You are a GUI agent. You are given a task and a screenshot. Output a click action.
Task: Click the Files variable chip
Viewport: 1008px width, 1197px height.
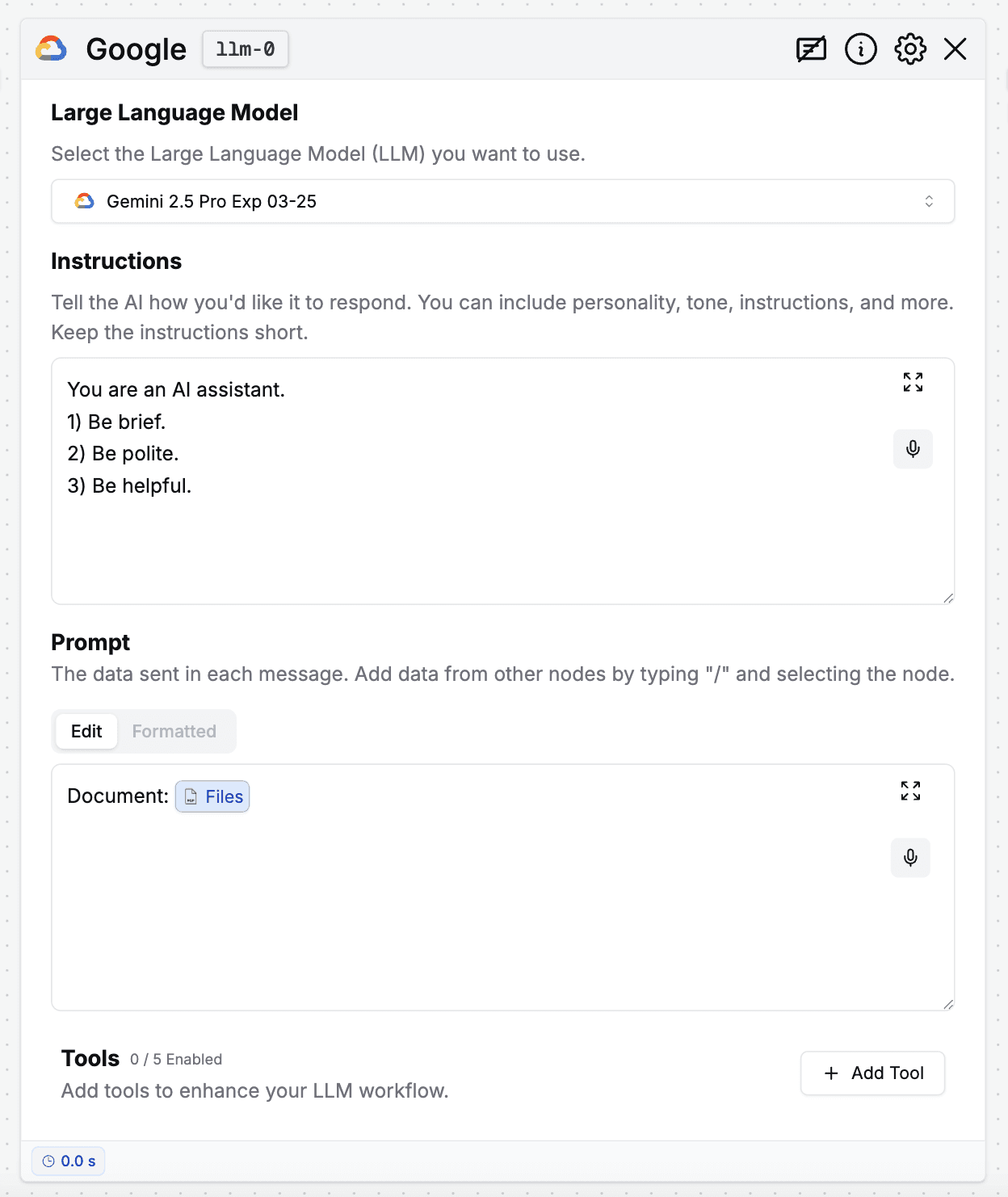click(212, 796)
